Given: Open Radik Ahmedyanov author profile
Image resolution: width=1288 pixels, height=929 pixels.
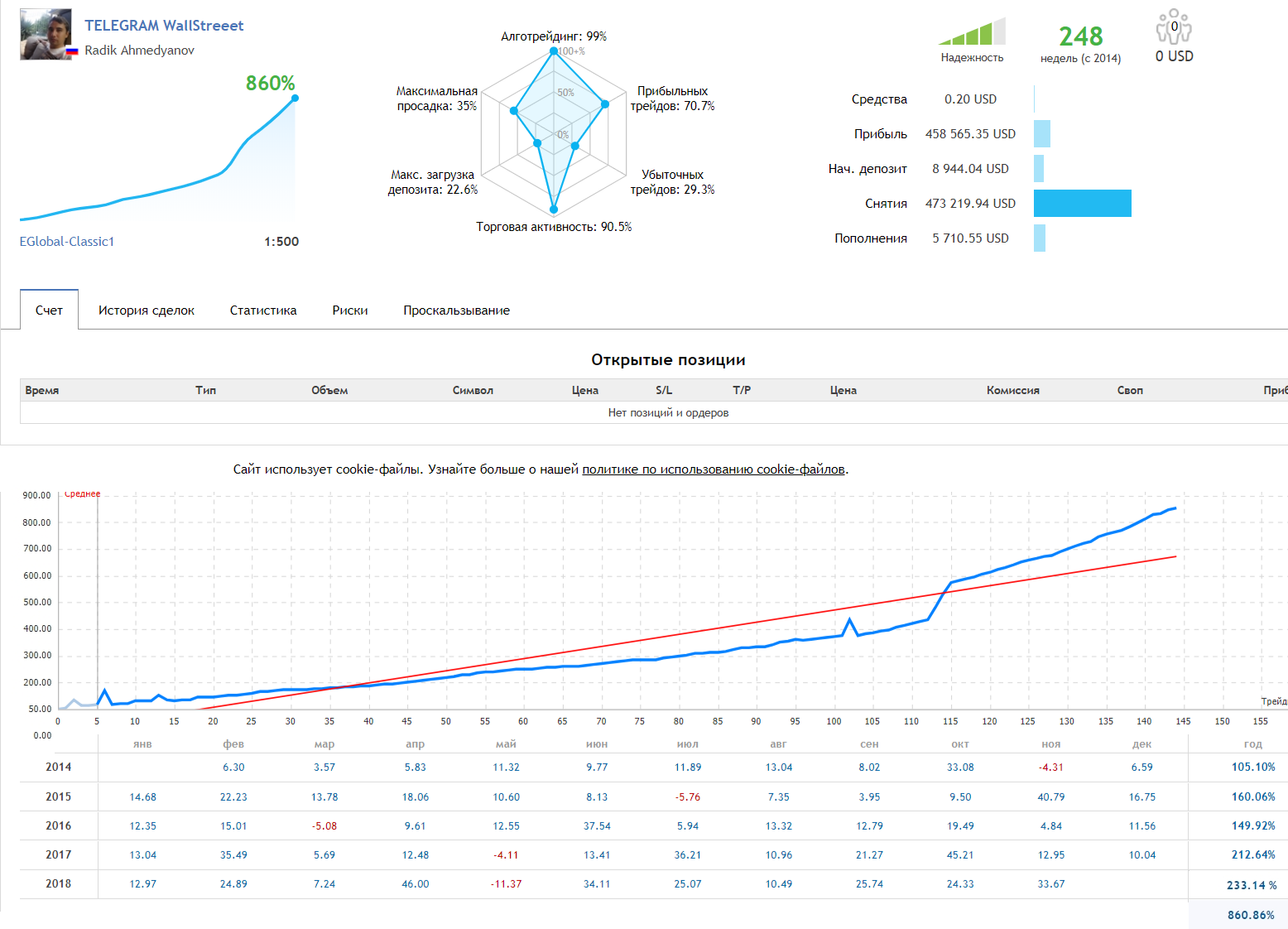Looking at the screenshot, I should 139,51.
